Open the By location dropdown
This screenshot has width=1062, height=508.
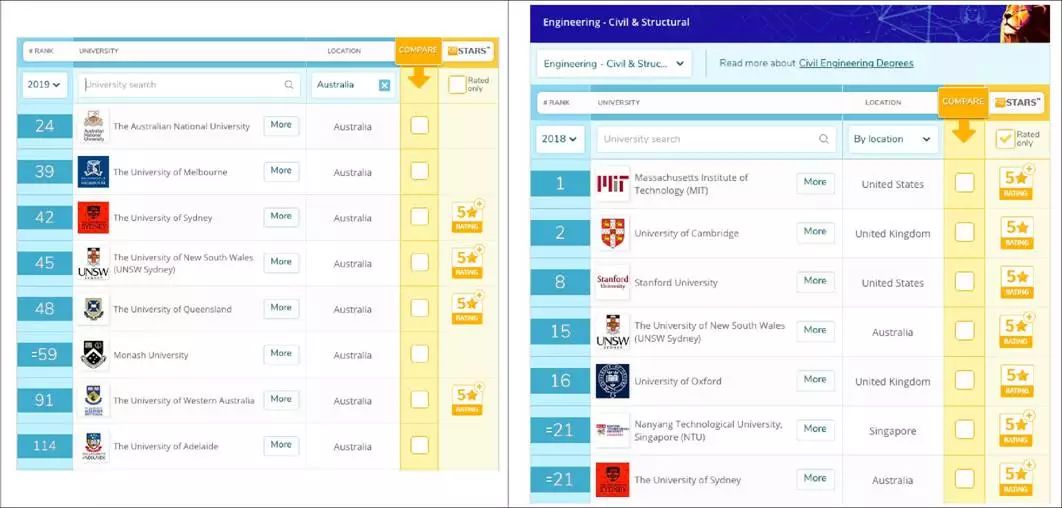893,139
